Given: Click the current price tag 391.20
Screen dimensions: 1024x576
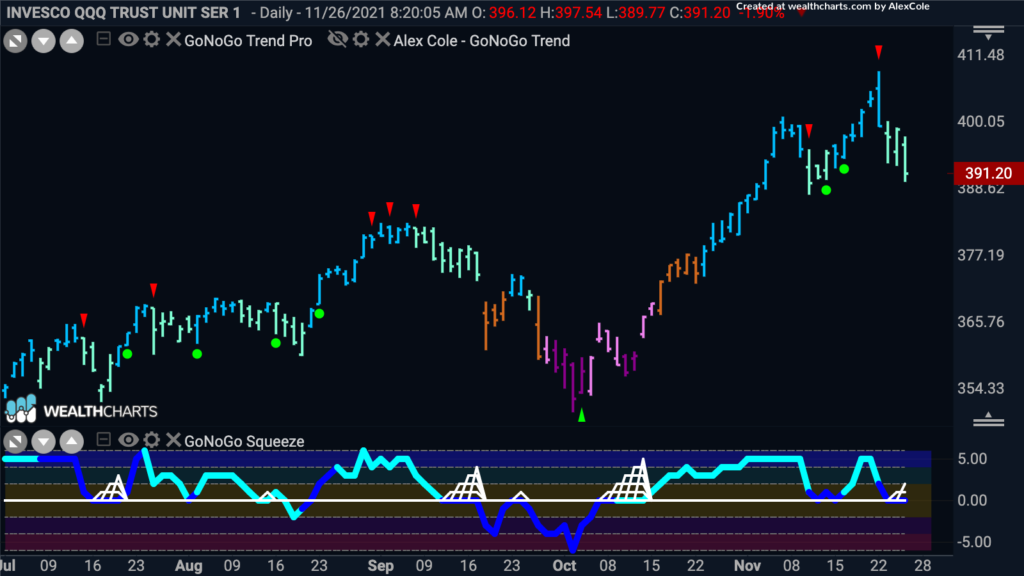Looking at the screenshot, I should (x=989, y=173).
